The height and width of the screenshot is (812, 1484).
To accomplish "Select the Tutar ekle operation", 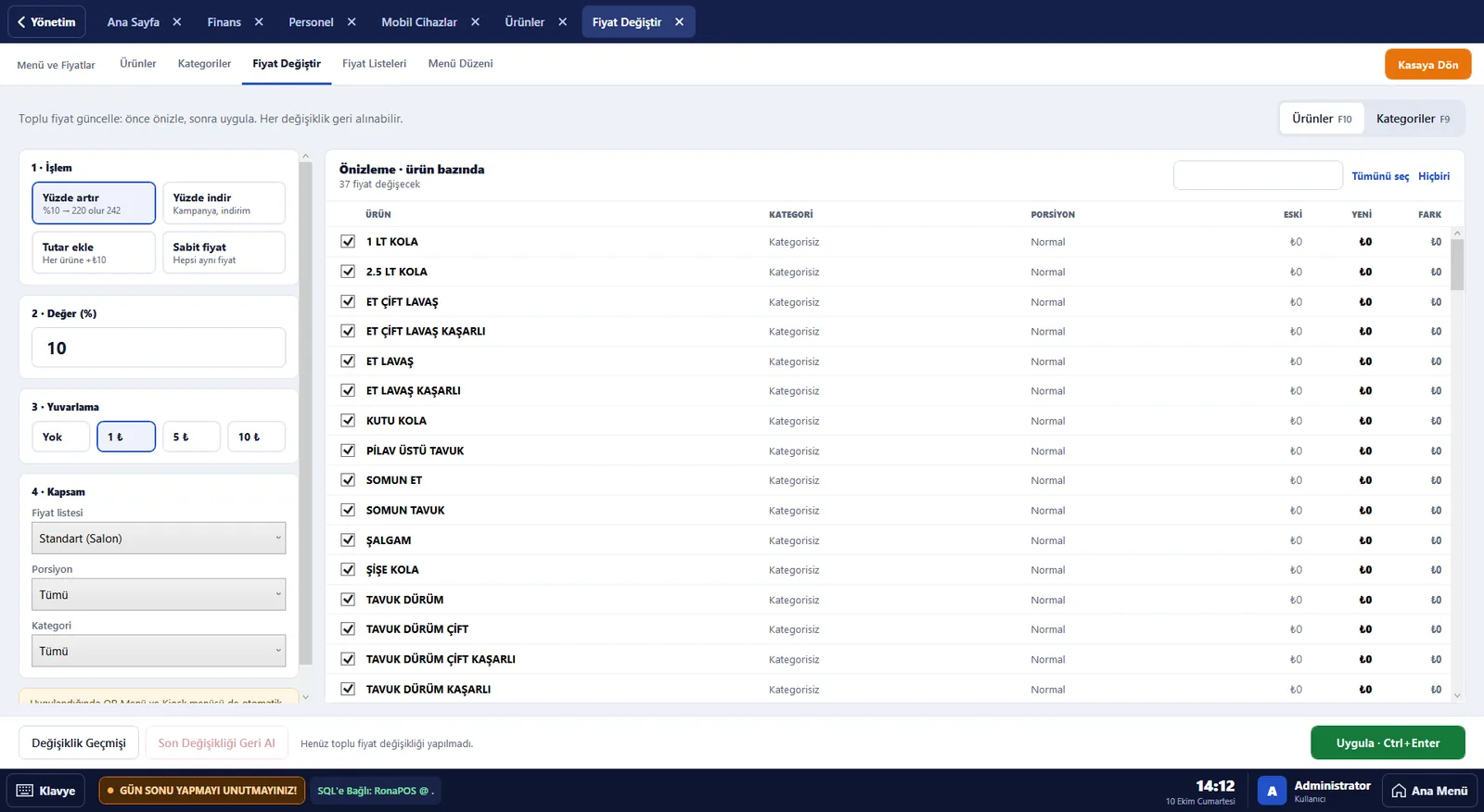I will coord(94,252).
